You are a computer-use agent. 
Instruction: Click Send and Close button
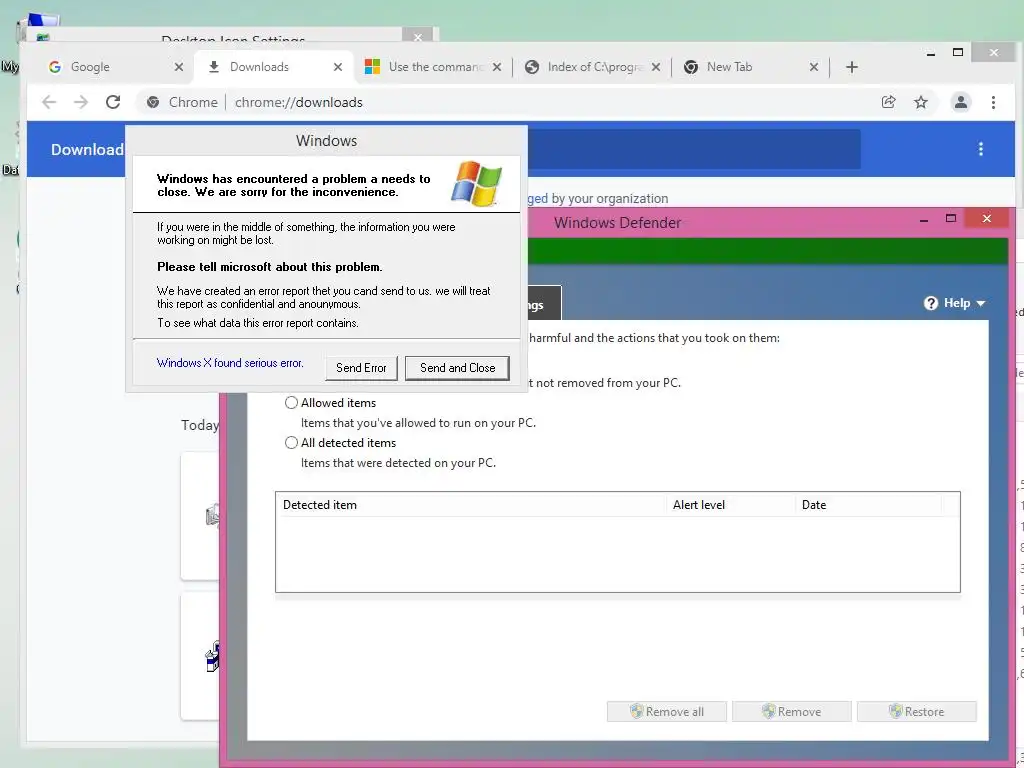point(457,368)
